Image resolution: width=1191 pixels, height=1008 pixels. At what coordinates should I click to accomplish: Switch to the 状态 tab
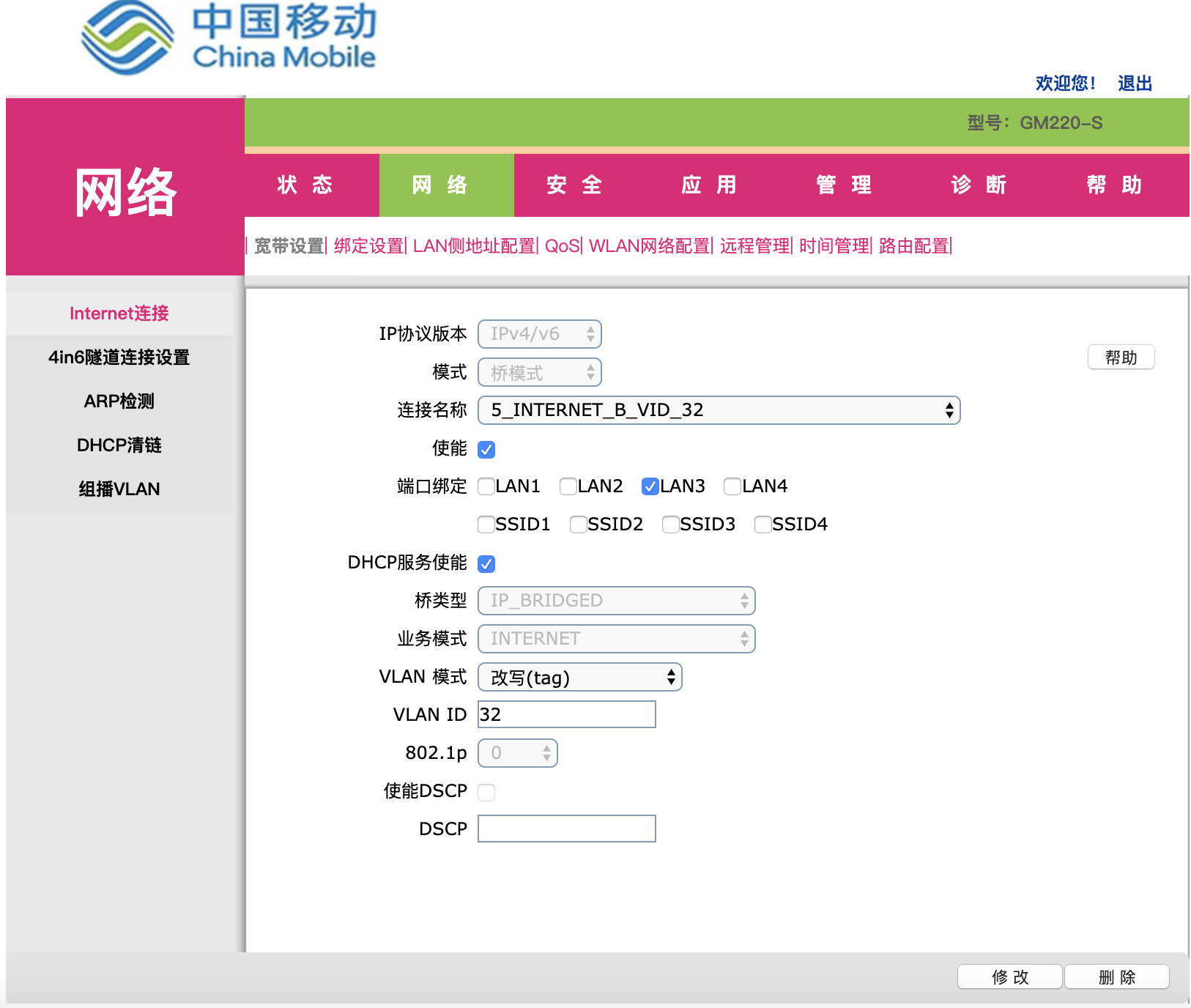click(308, 185)
